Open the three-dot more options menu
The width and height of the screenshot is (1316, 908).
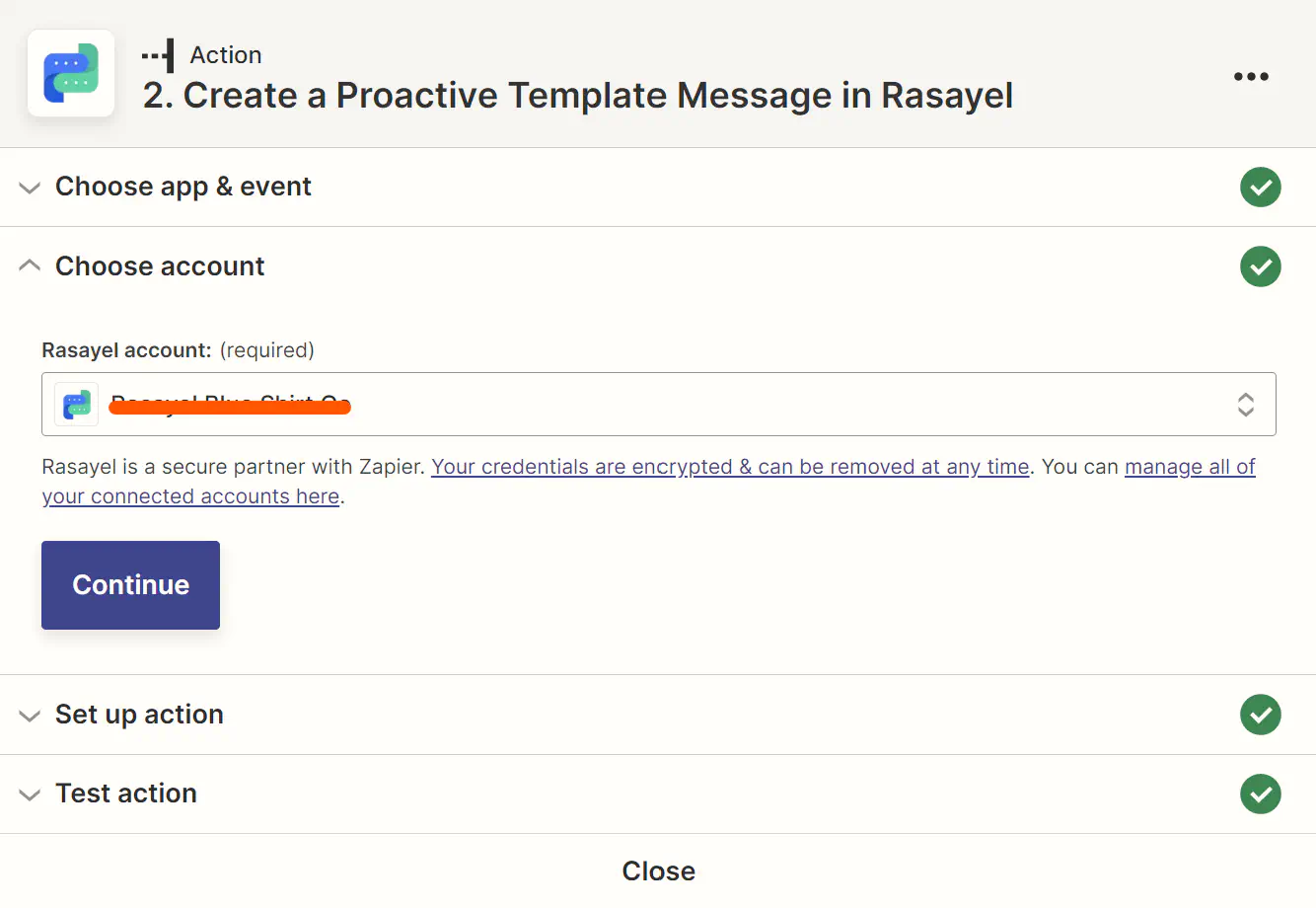tap(1251, 77)
